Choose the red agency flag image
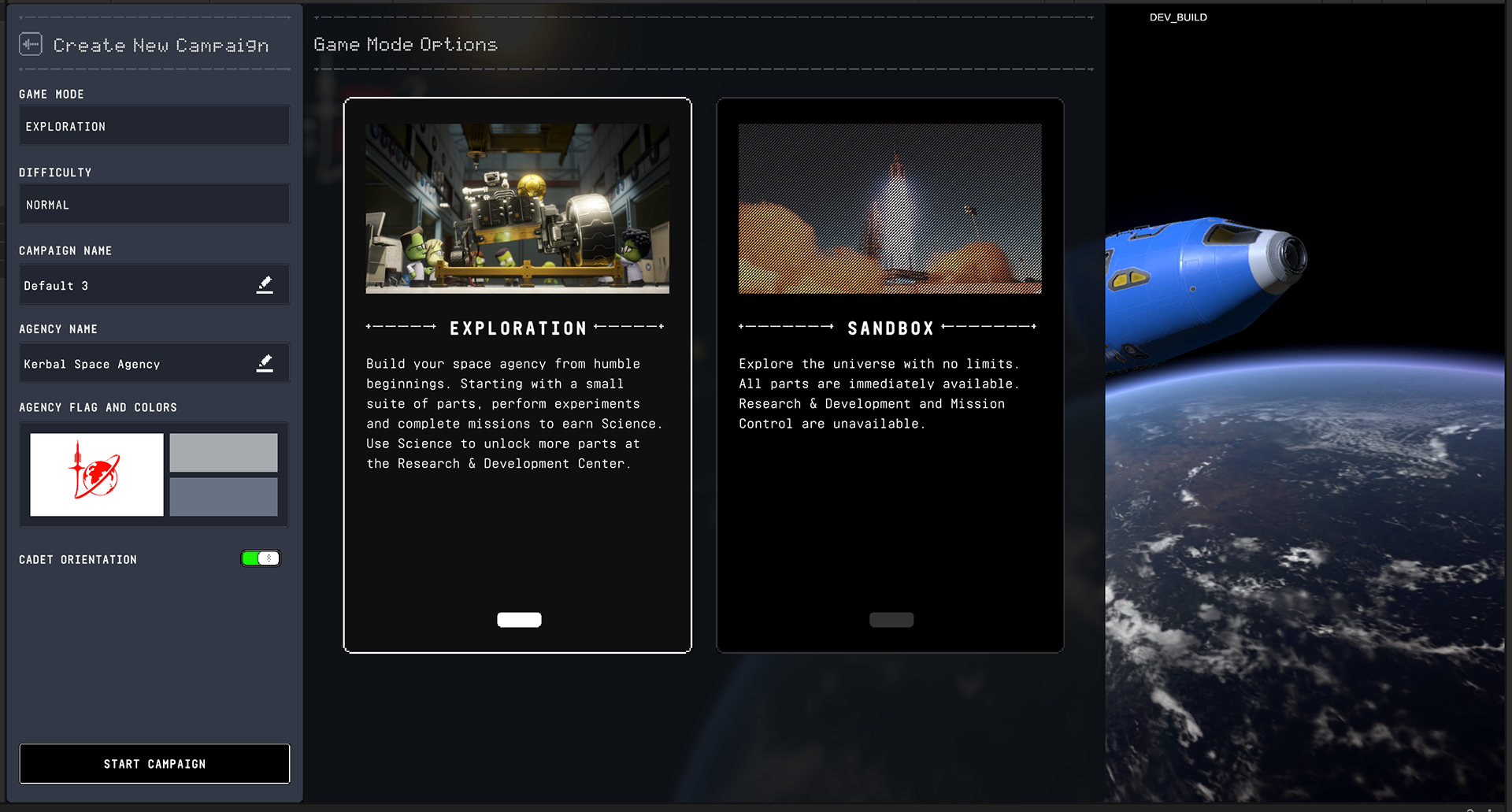1512x812 pixels. click(x=97, y=475)
